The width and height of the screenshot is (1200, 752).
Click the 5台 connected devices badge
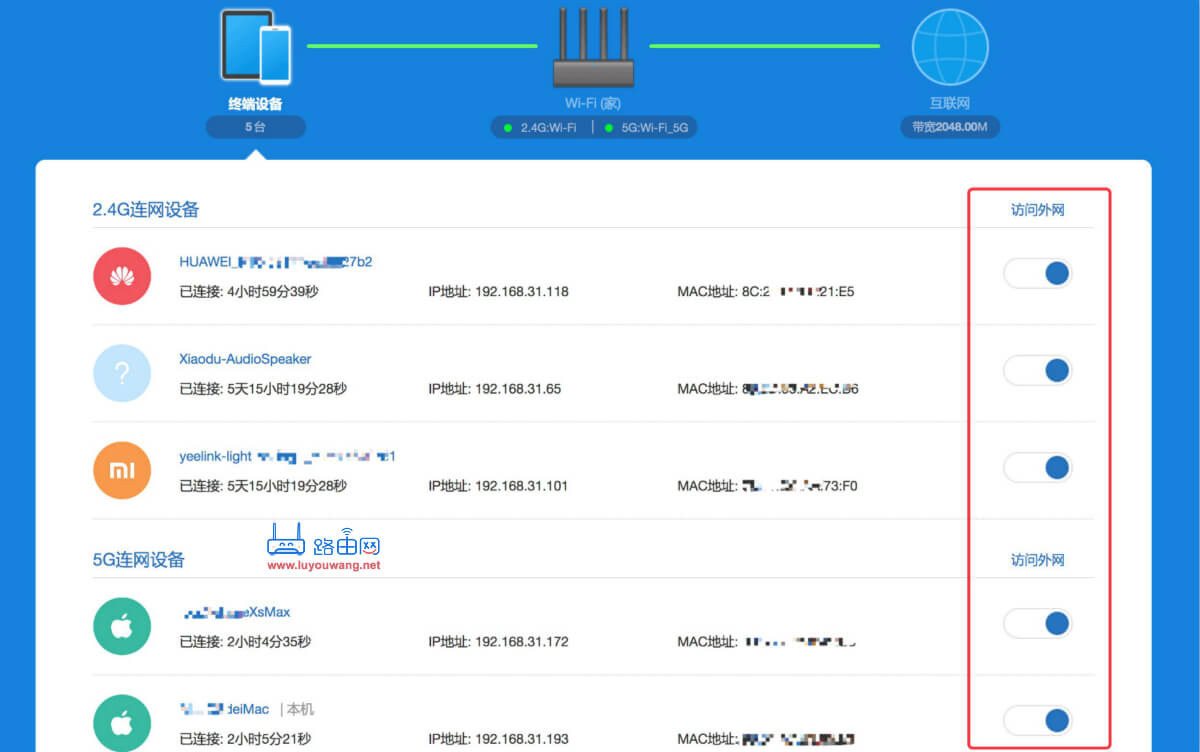(256, 126)
